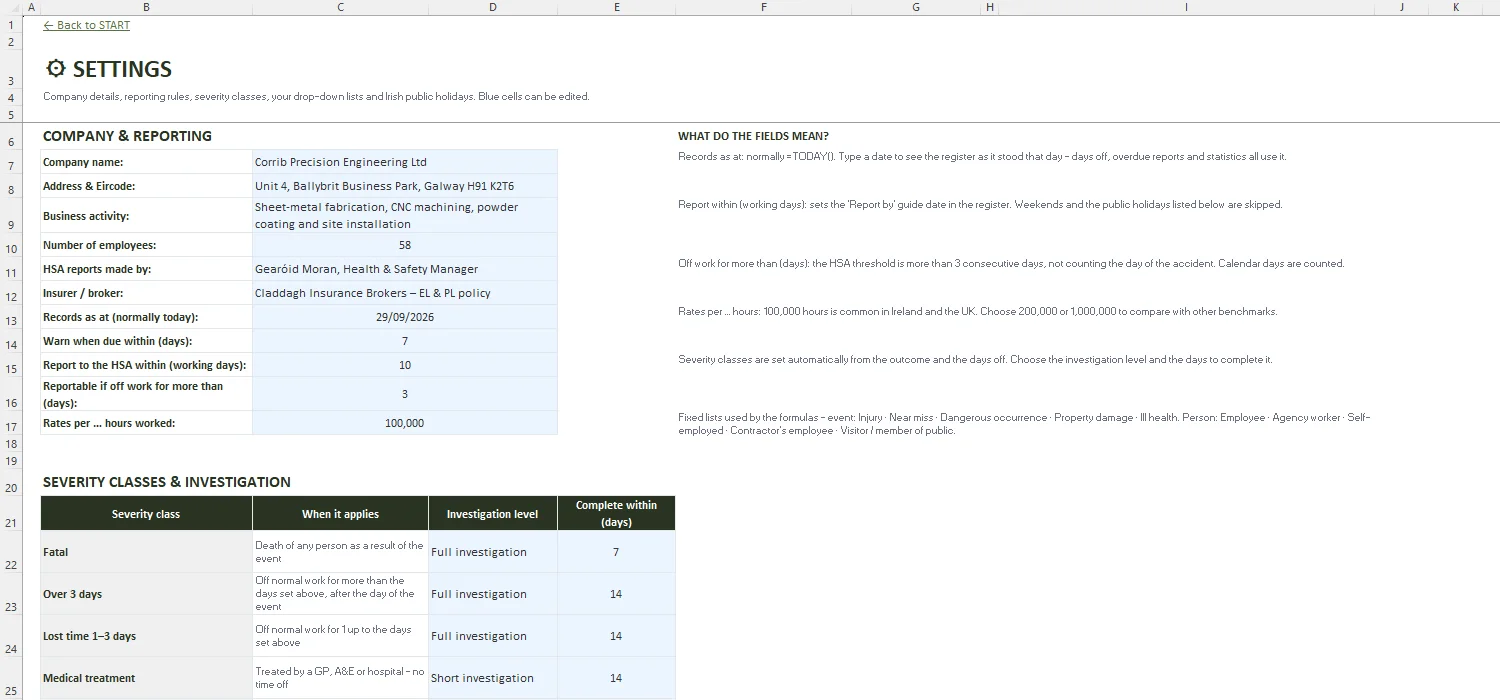Select Over 3 days row's days value 14
The height and width of the screenshot is (700, 1500).
(x=616, y=594)
